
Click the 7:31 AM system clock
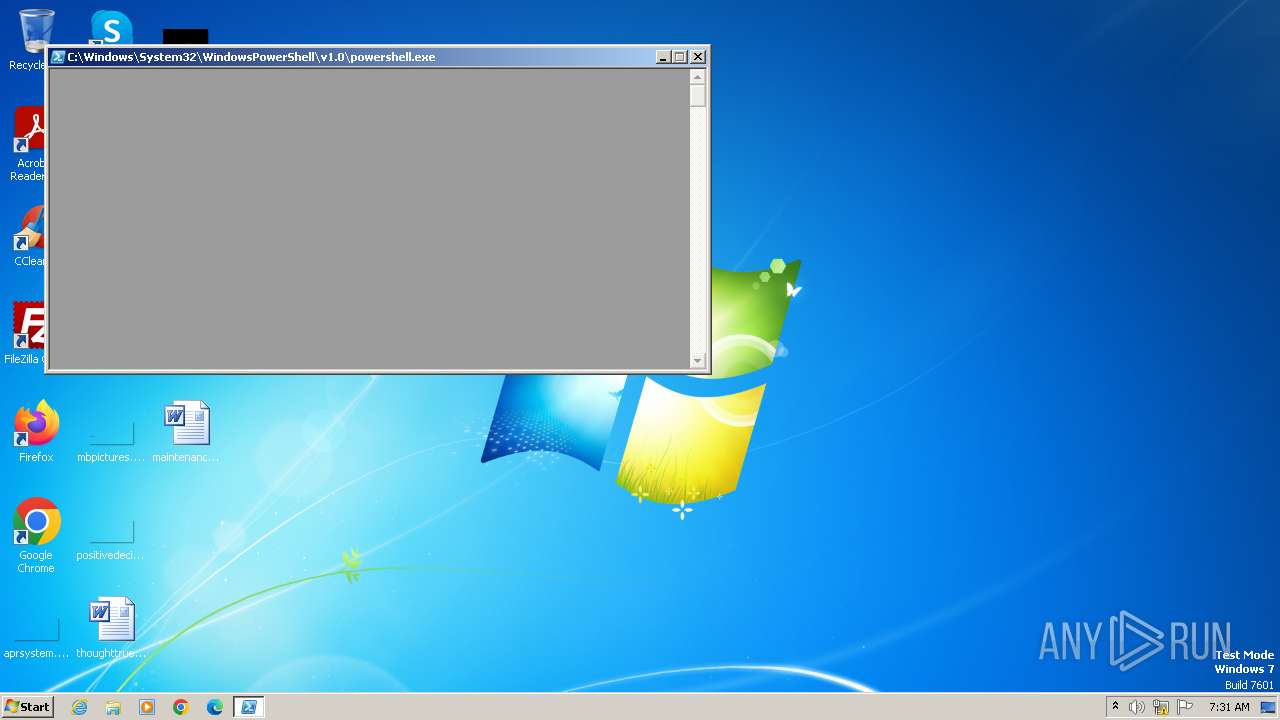point(1229,707)
